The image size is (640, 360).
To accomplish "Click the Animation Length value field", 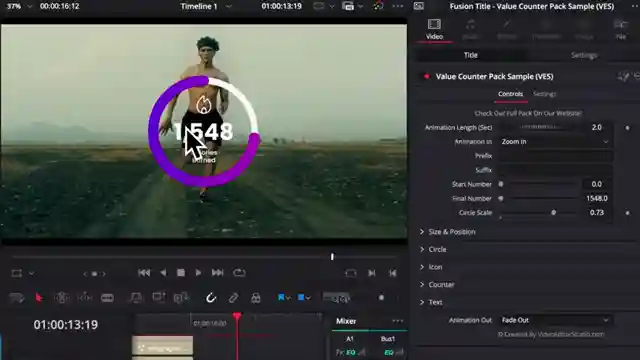I will coord(597,127).
